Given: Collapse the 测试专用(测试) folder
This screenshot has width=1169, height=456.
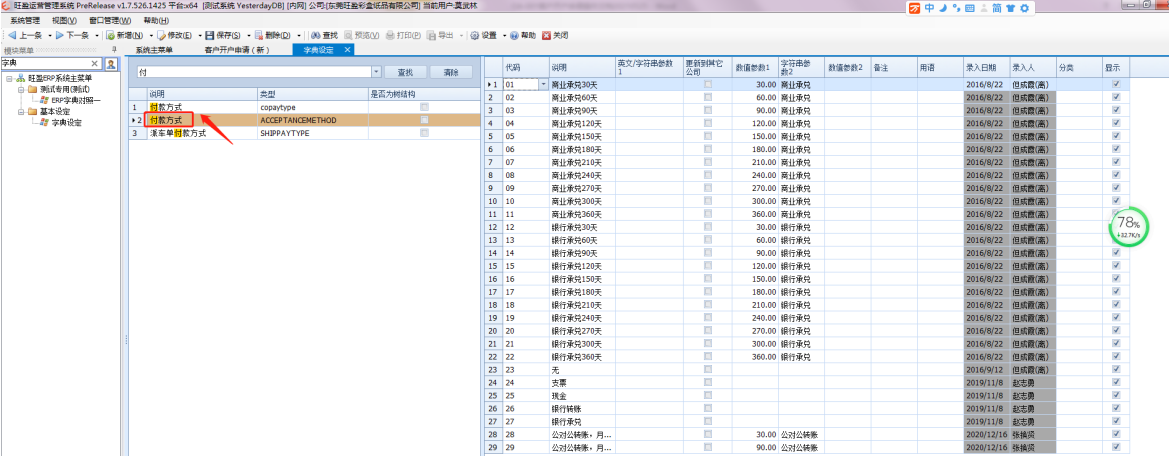Looking at the screenshot, I should coord(21,89).
